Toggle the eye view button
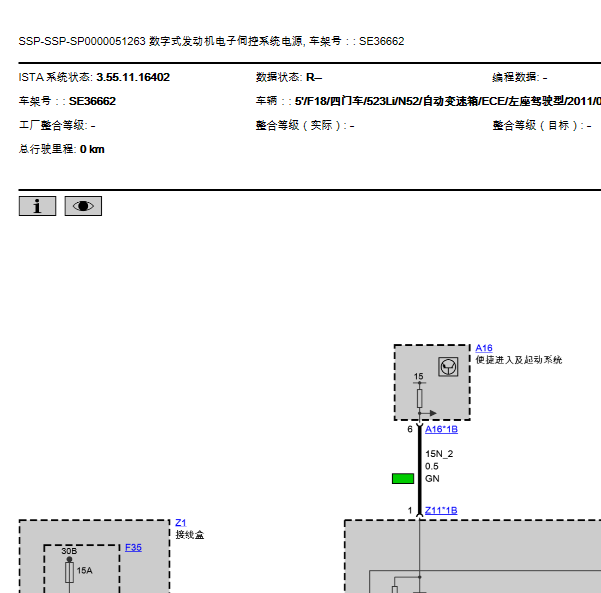 [83, 206]
